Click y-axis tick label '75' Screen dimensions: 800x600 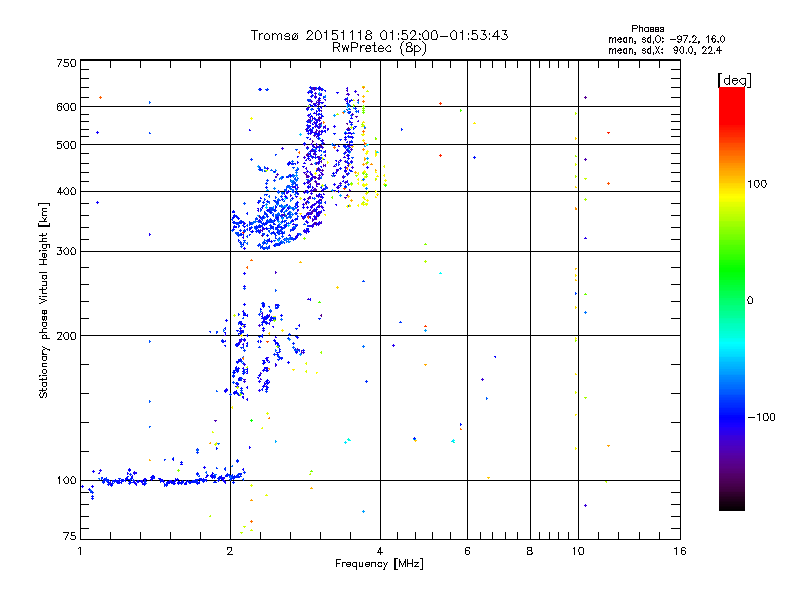(x=70, y=536)
